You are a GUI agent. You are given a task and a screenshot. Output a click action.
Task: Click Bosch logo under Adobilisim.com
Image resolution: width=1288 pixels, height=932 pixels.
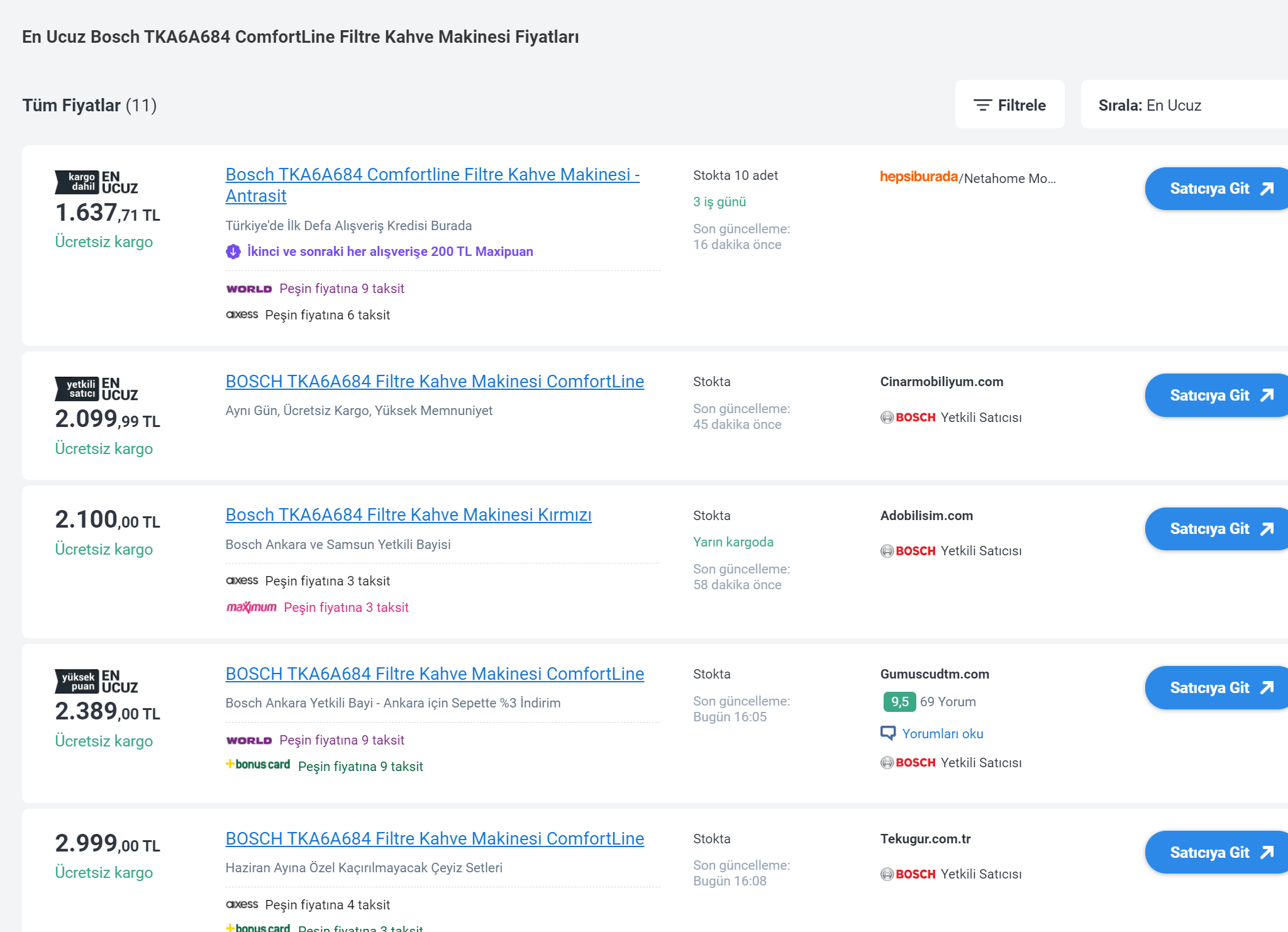click(x=908, y=551)
